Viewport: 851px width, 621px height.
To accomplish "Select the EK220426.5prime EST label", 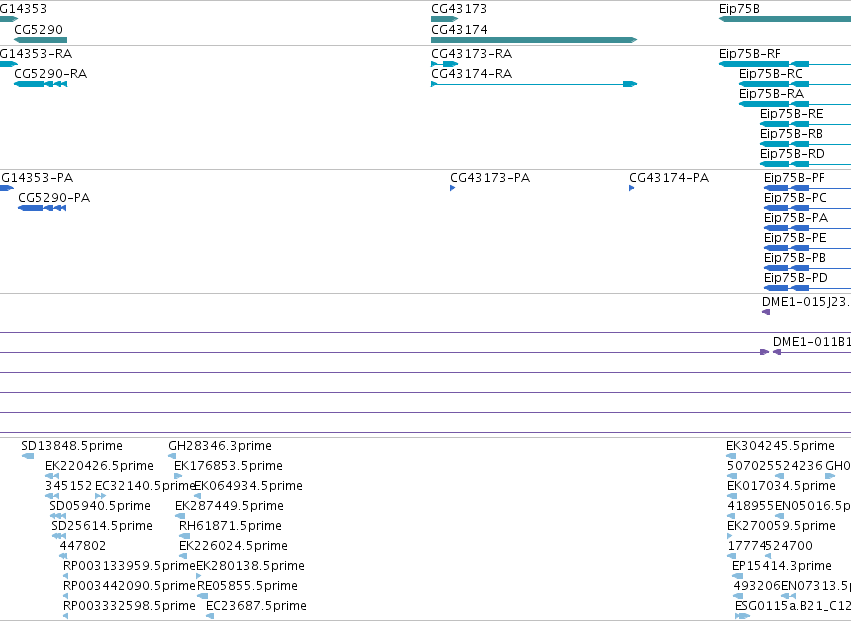I will (99, 466).
